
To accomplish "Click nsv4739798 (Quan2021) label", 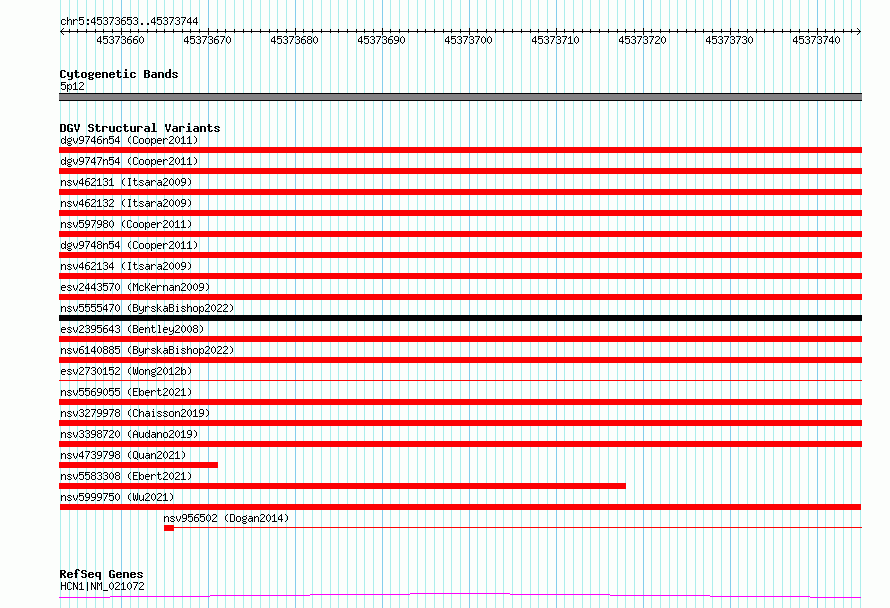I will point(123,455).
